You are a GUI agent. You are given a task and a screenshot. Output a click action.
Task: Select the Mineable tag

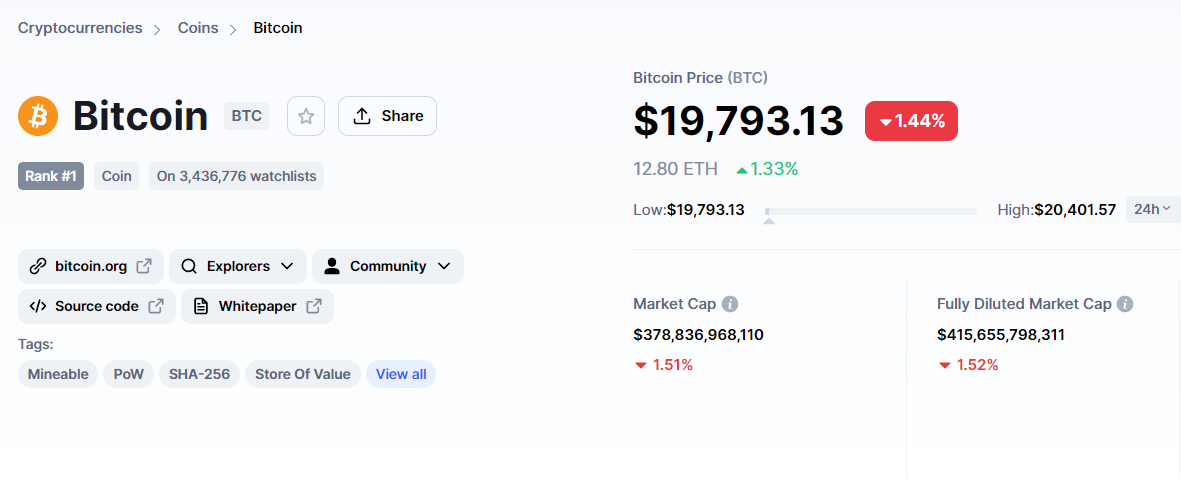click(x=58, y=374)
